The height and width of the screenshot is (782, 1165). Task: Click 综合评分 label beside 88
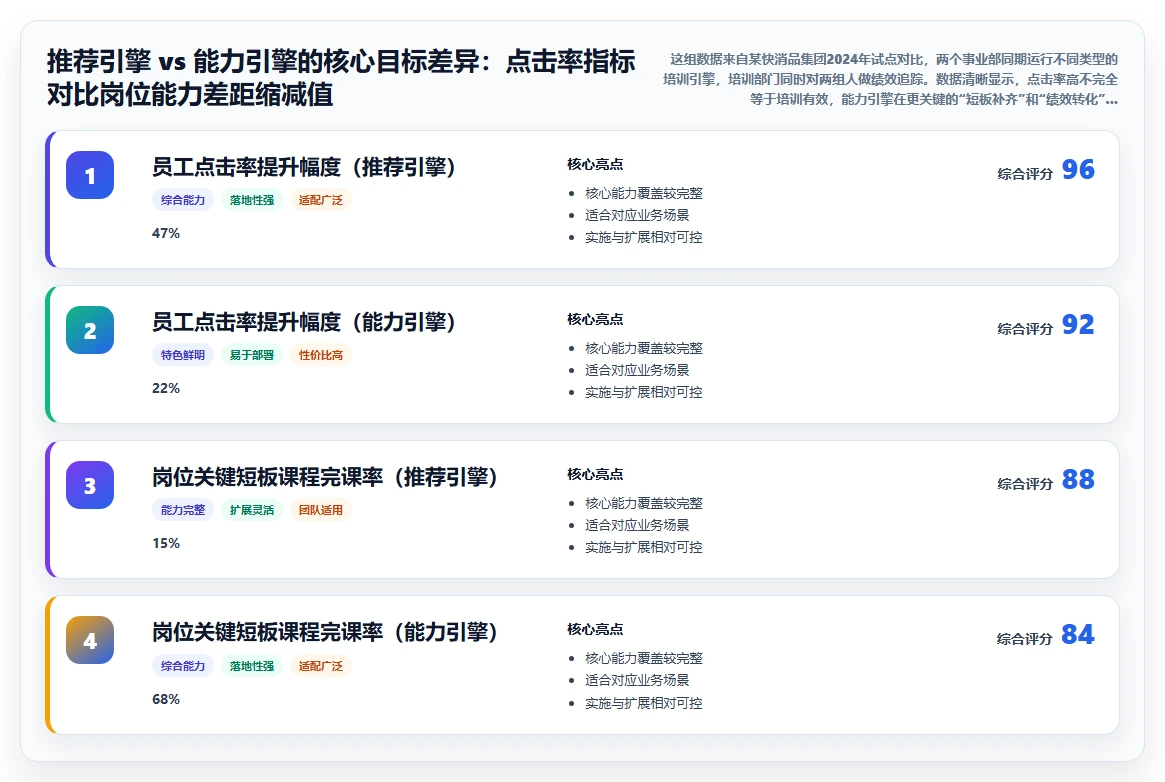coord(1025,484)
